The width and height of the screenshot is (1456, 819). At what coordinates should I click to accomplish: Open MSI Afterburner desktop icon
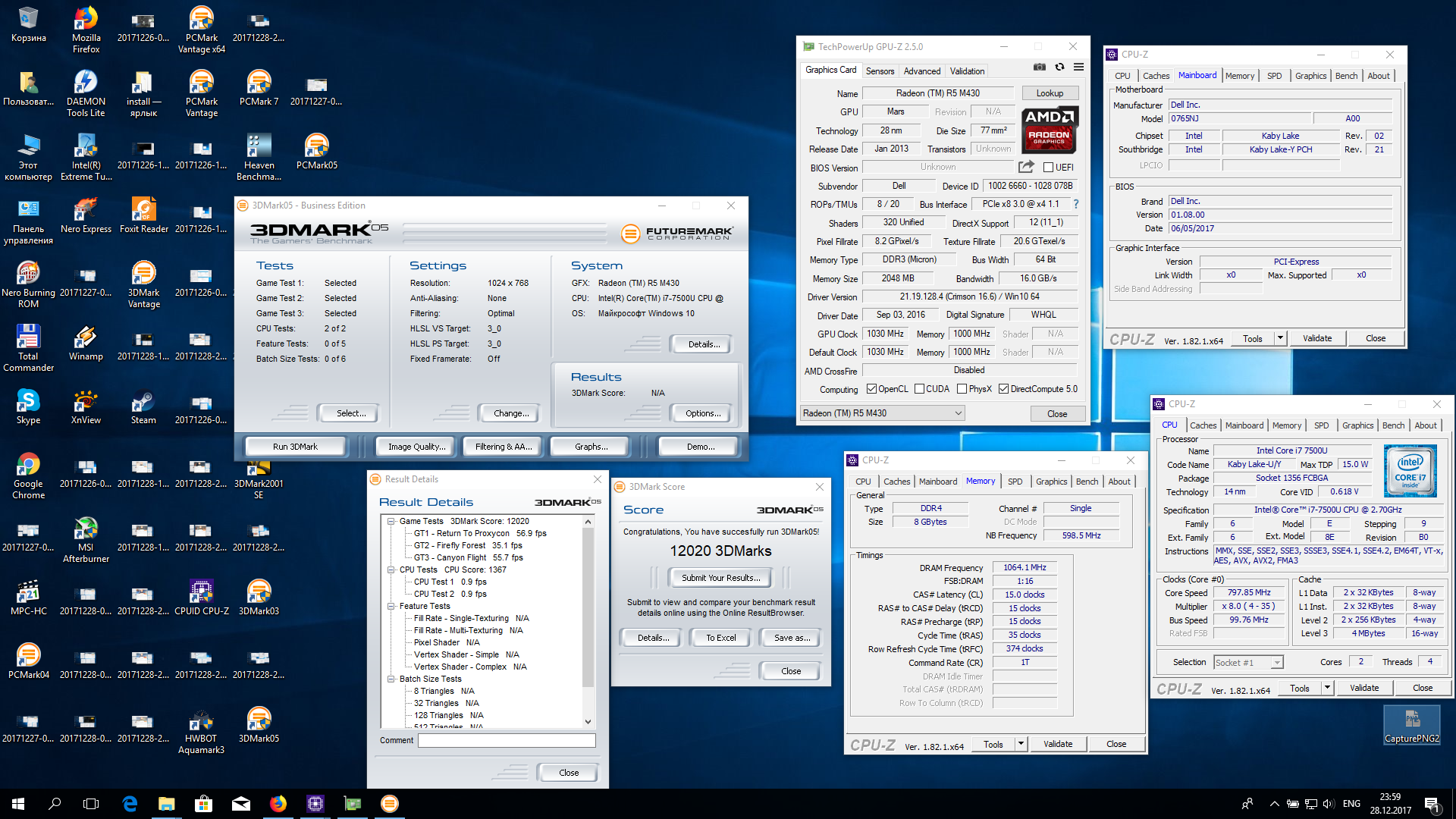pyautogui.click(x=86, y=540)
